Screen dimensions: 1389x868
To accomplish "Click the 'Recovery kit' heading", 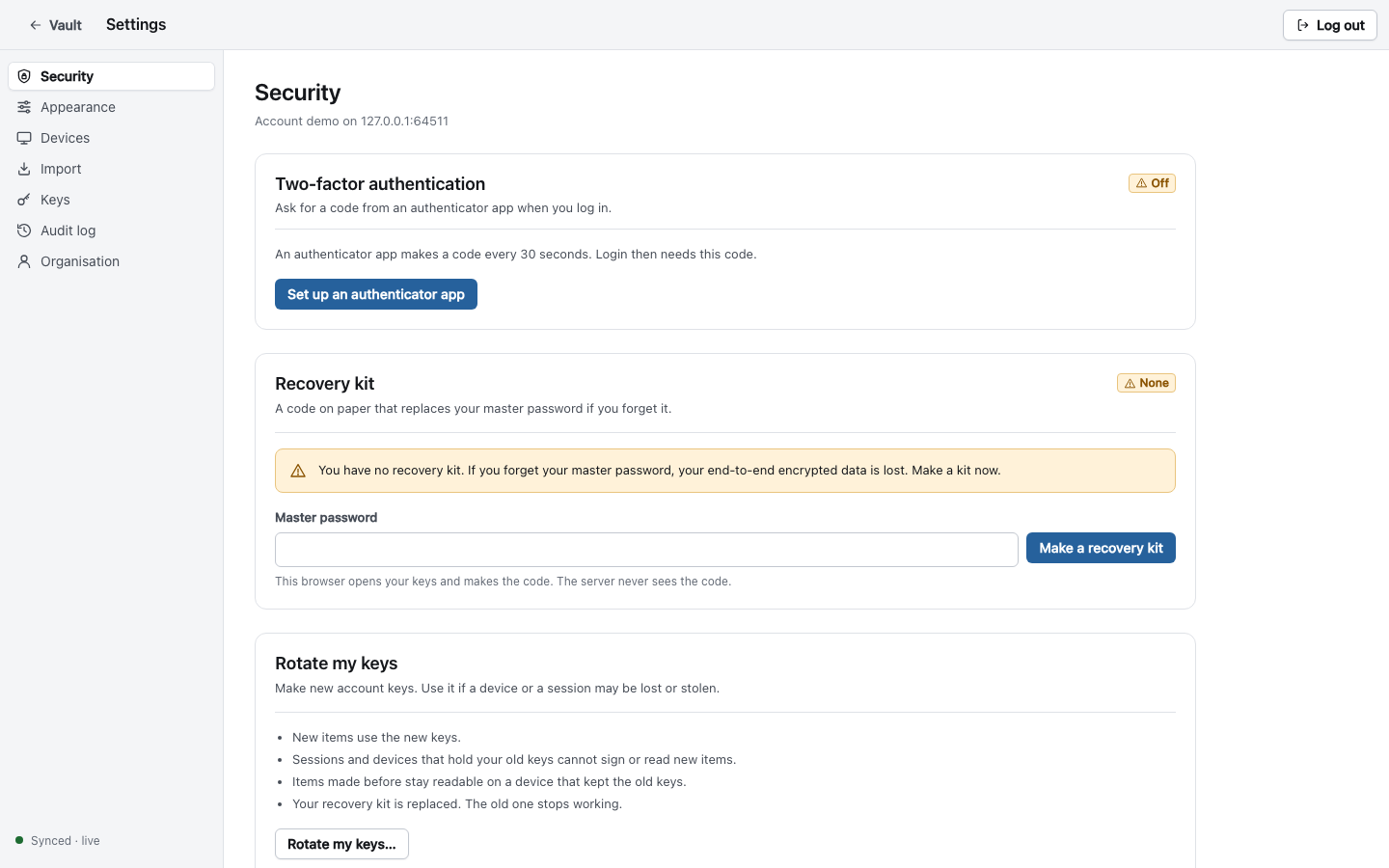I will pos(324,384).
